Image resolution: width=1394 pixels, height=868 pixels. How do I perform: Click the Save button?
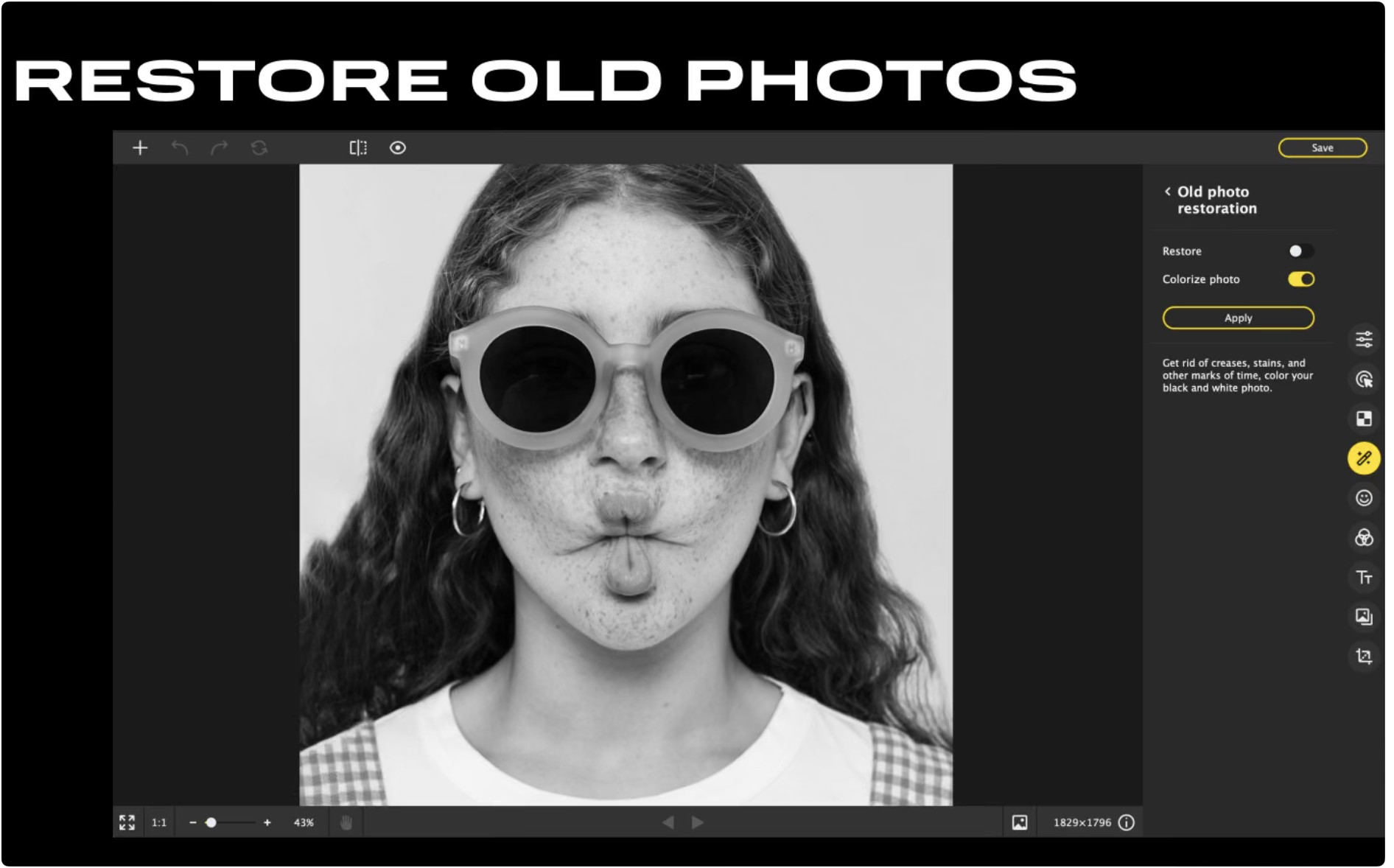[1322, 148]
